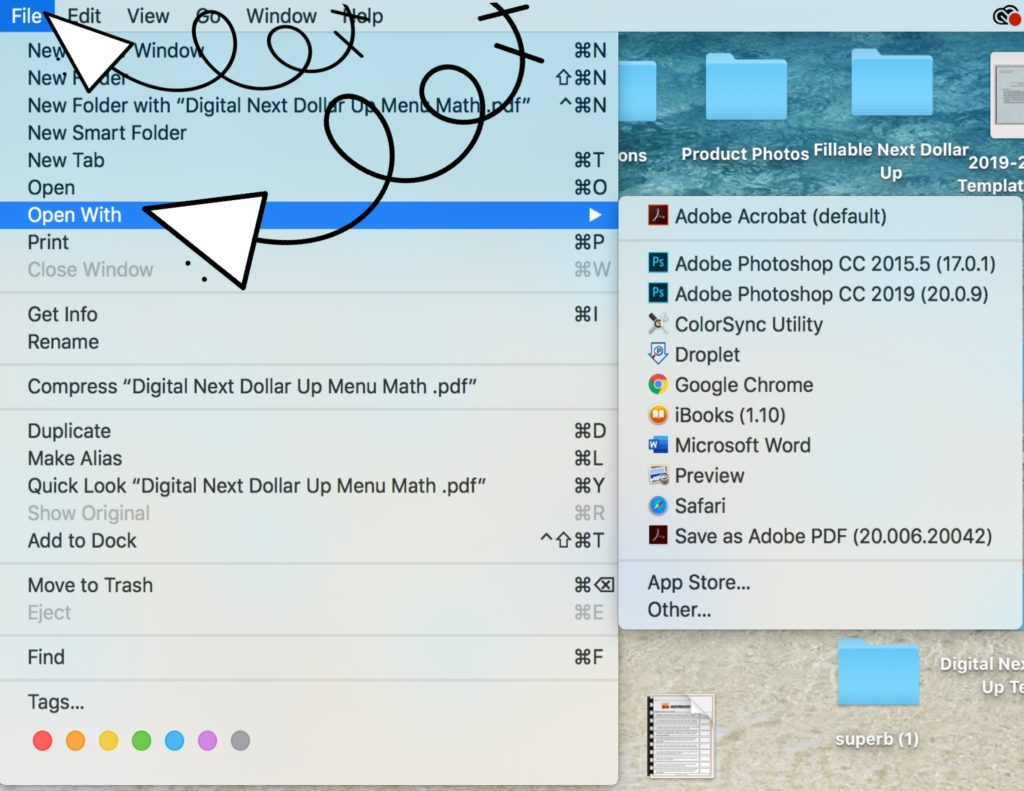This screenshot has height=791, width=1024.
Task: Click the Open With submenu arrow
Action: tap(595, 215)
